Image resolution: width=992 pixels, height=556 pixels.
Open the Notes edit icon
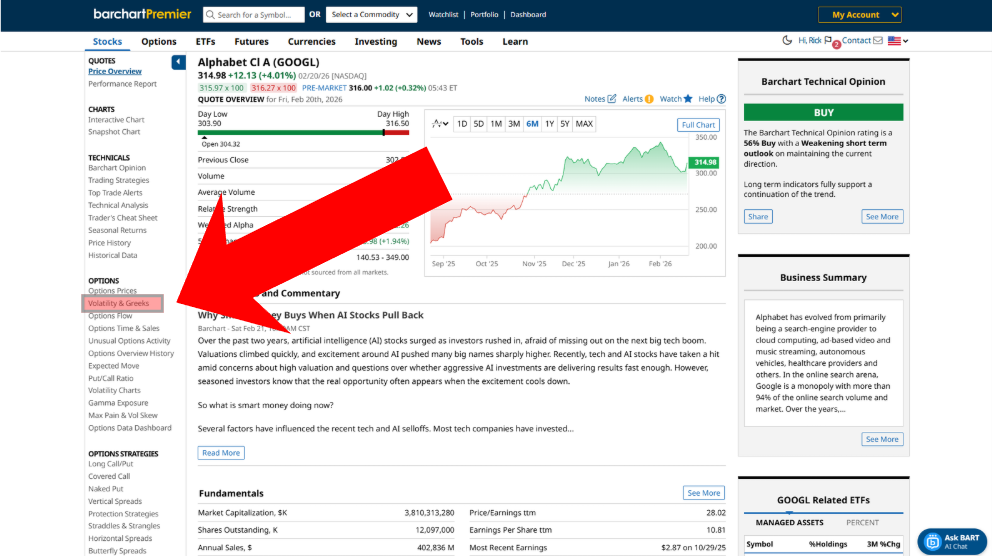coord(614,99)
